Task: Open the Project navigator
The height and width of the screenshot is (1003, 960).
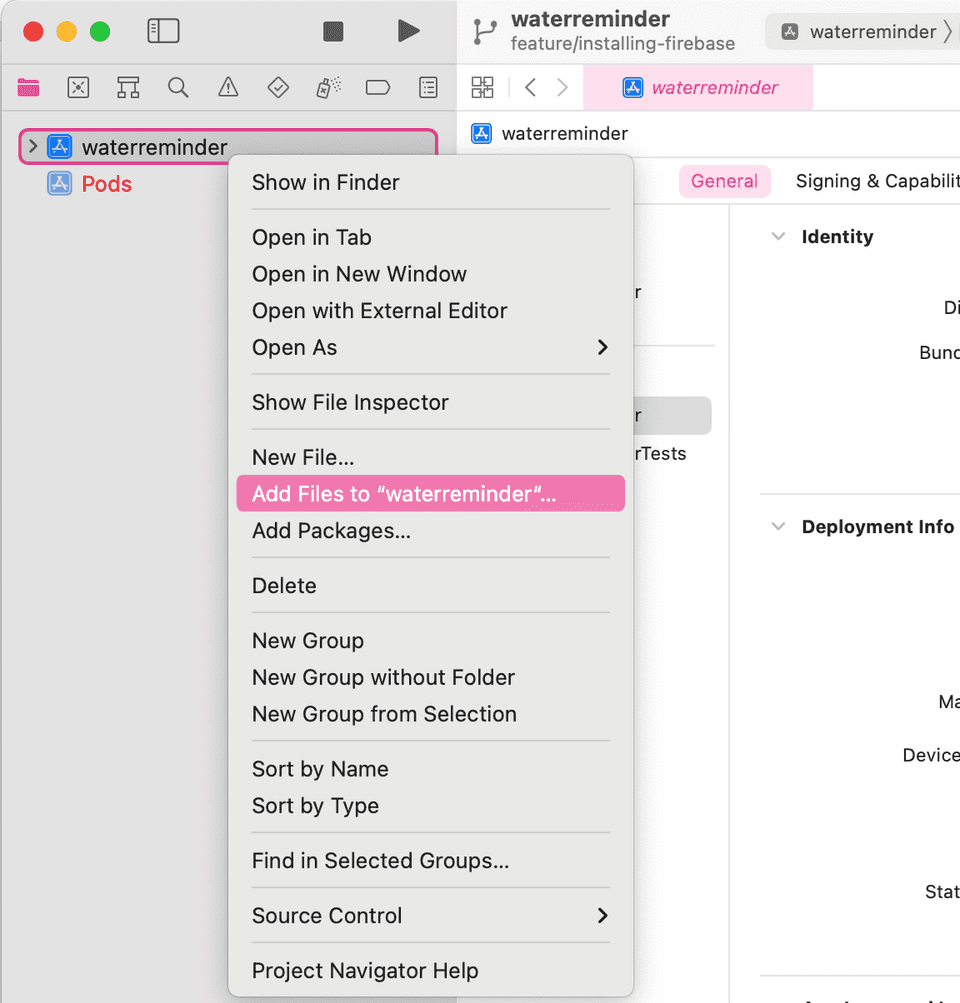Action: tap(28, 88)
